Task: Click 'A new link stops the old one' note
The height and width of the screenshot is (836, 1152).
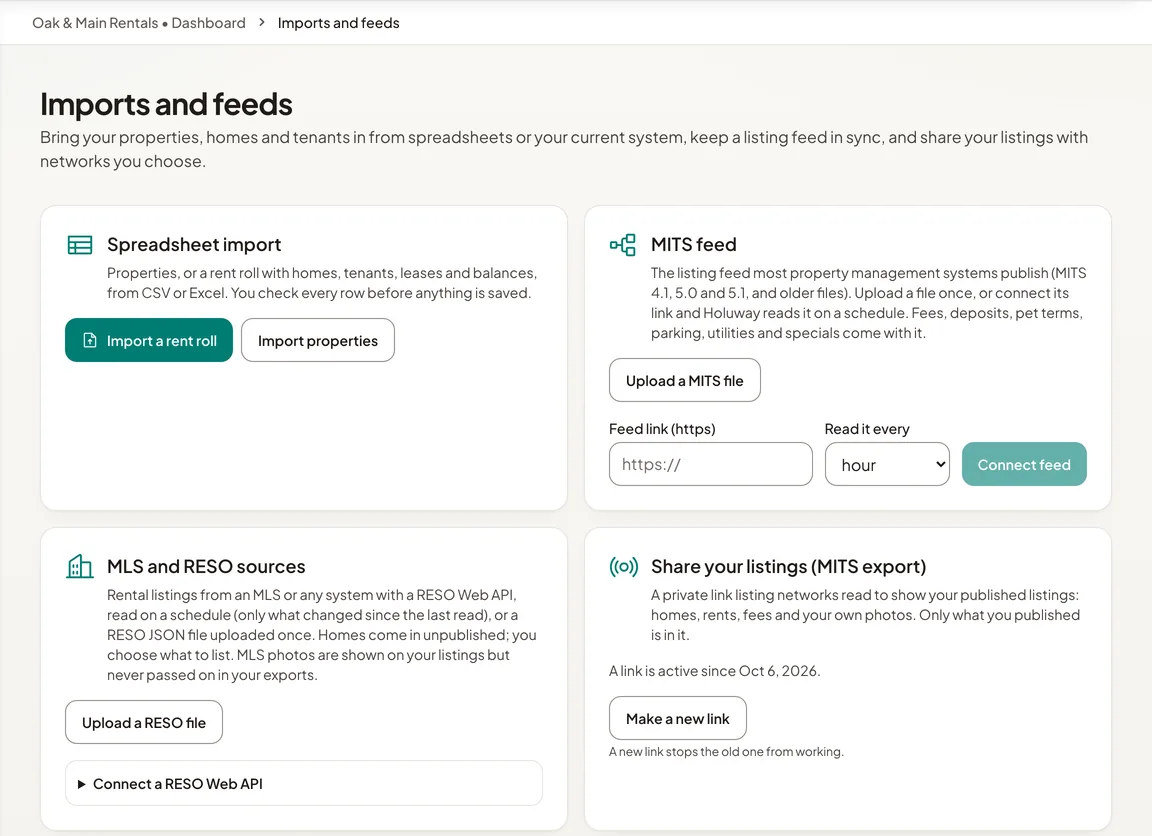Action: tap(726, 752)
